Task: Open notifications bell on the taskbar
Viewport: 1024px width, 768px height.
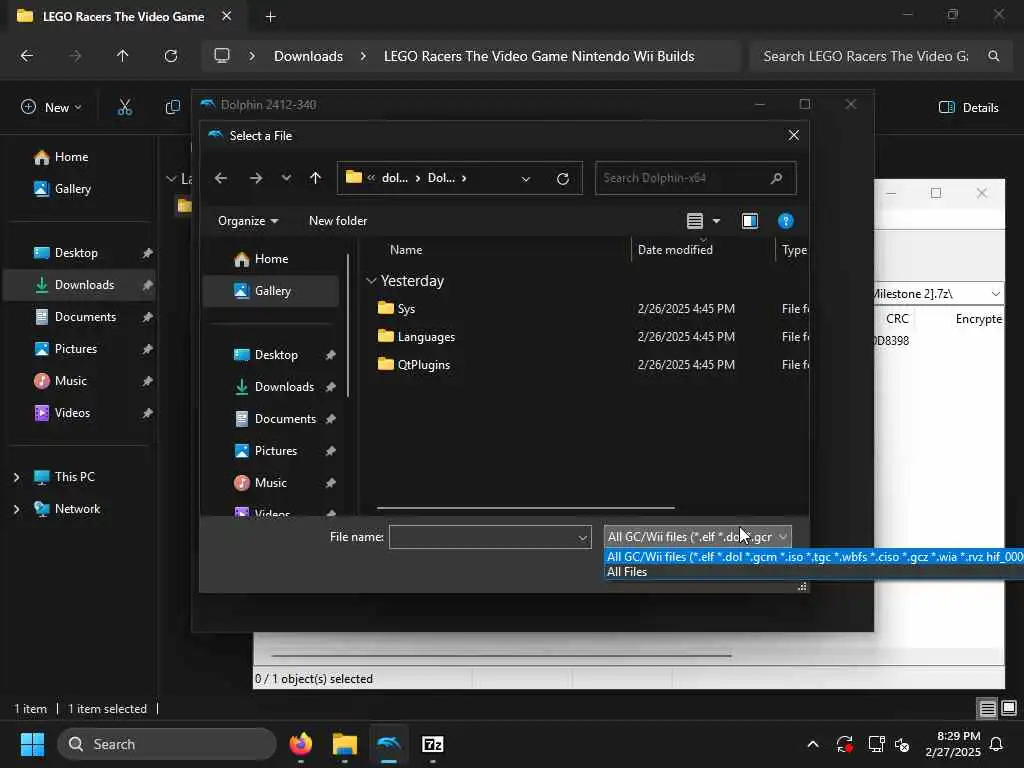Action: 996,744
